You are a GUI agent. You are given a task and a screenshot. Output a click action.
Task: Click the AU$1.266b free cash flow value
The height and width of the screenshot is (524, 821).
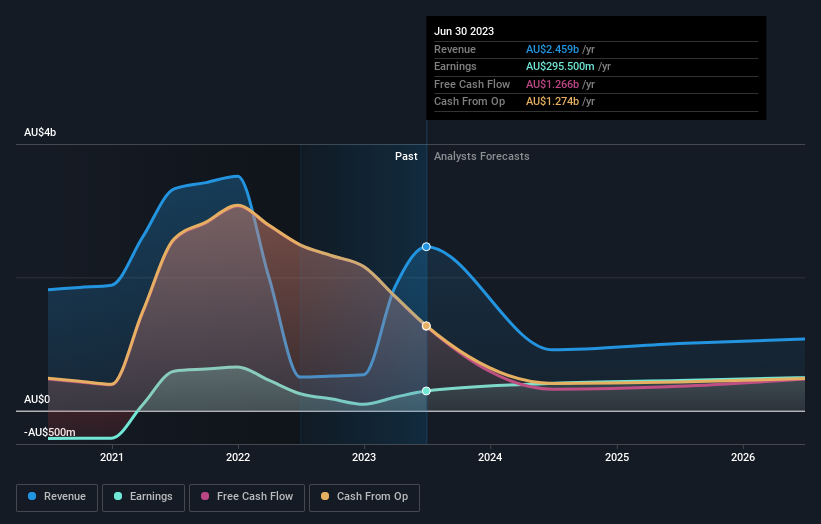coord(552,84)
